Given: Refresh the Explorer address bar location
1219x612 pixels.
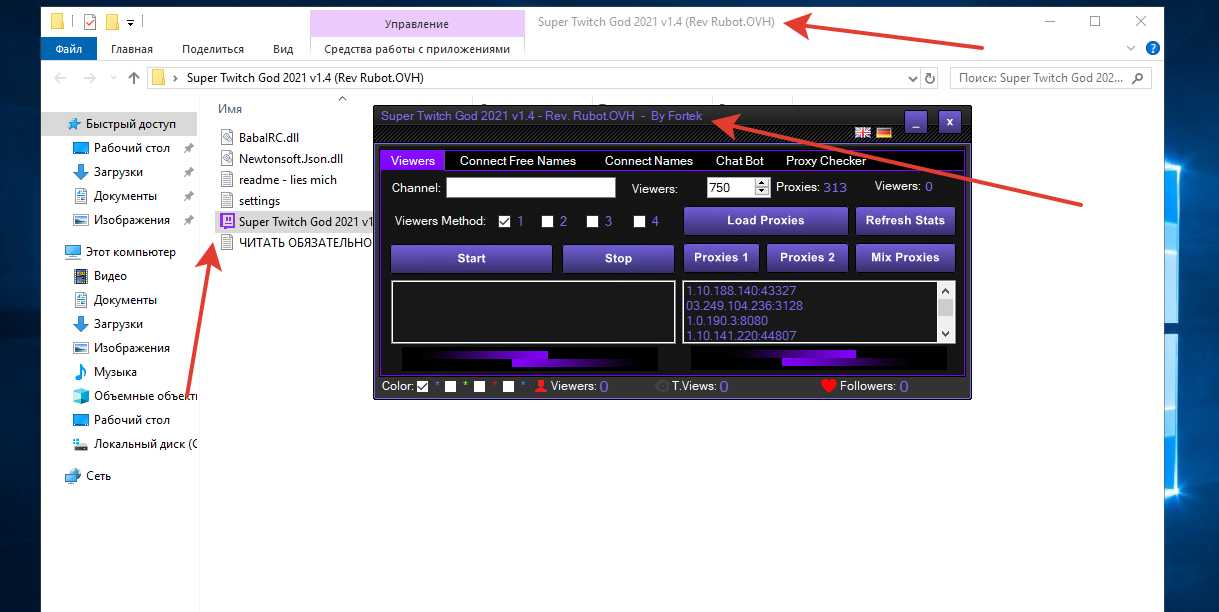Looking at the screenshot, I should click(x=930, y=78).
